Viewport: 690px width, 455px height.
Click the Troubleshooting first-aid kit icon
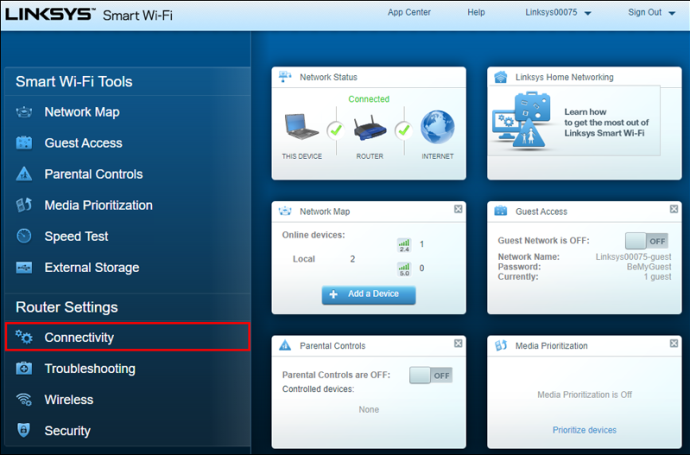click(x=24, y=368)
